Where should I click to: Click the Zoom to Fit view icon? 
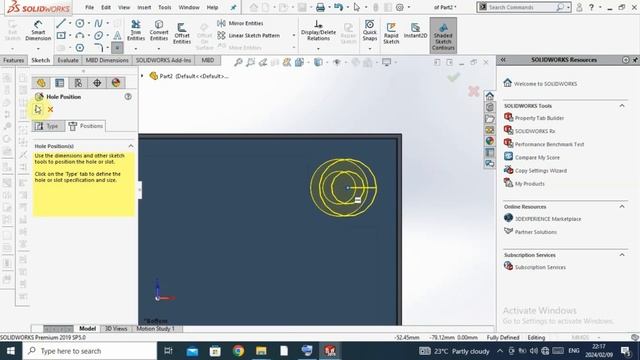click(x=238, y=62)
